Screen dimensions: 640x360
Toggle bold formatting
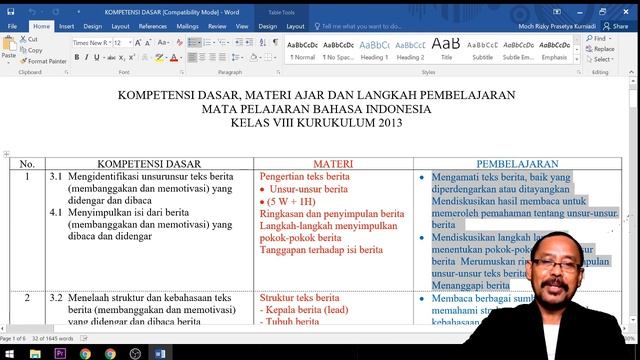tap(77, 58)
